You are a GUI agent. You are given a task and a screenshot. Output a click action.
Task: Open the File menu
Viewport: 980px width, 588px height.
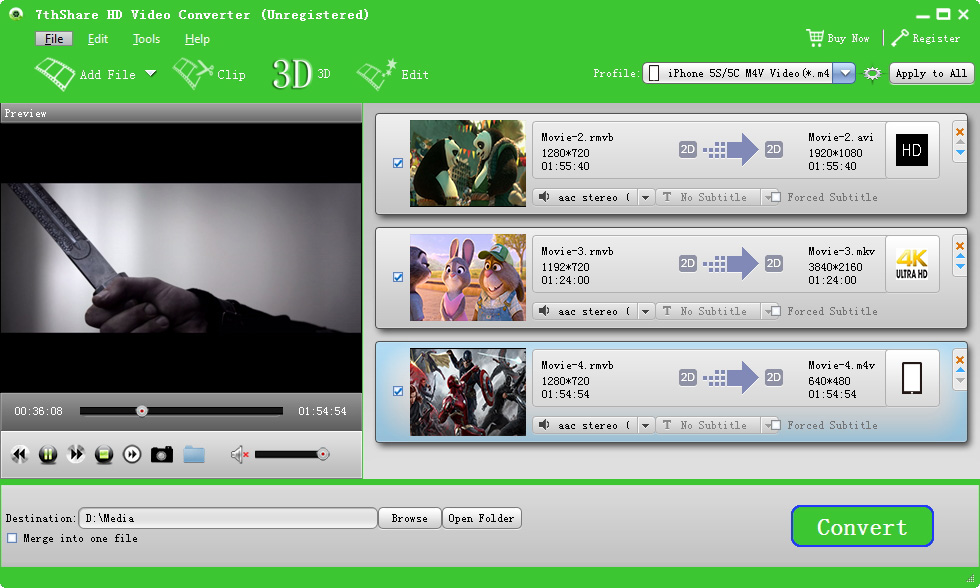tap(52, 38)
